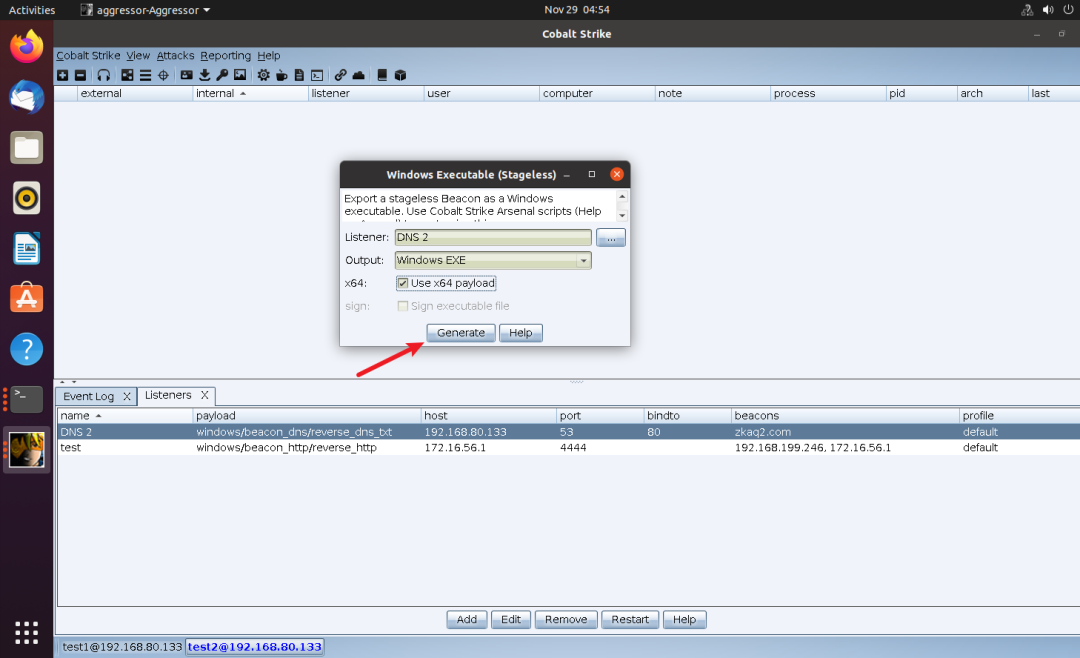Click the Java coffee cup icon

click(x=281, y=75)
